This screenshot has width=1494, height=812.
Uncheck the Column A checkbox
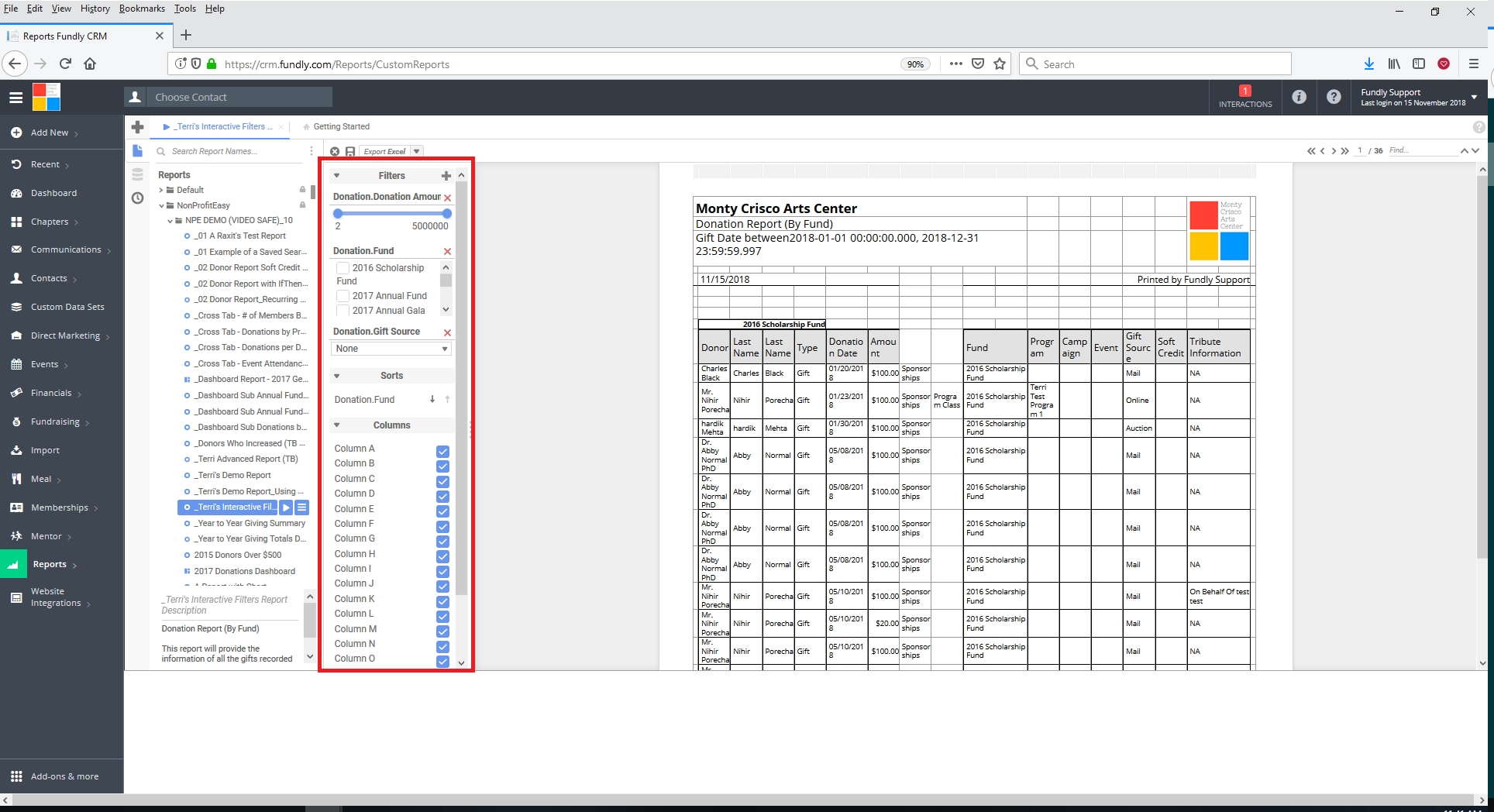click(442, 451)
